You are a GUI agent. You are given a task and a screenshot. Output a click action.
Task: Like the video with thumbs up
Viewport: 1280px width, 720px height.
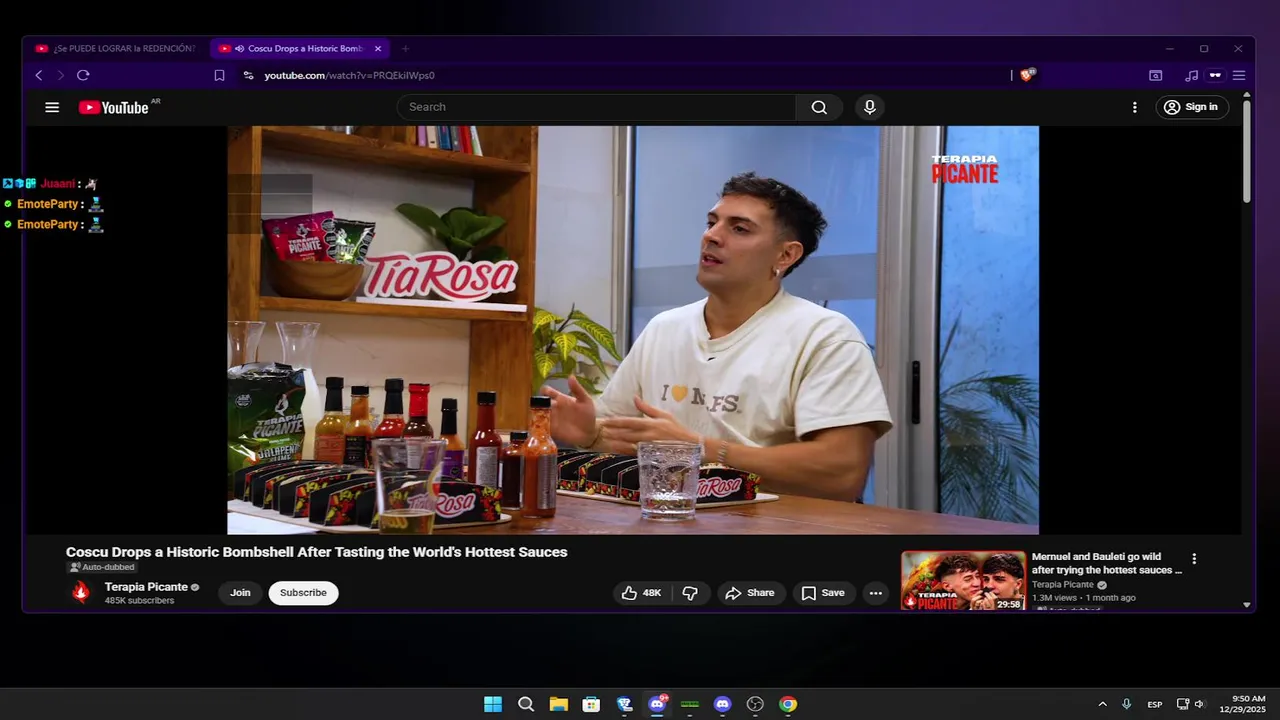pos(641,593)
